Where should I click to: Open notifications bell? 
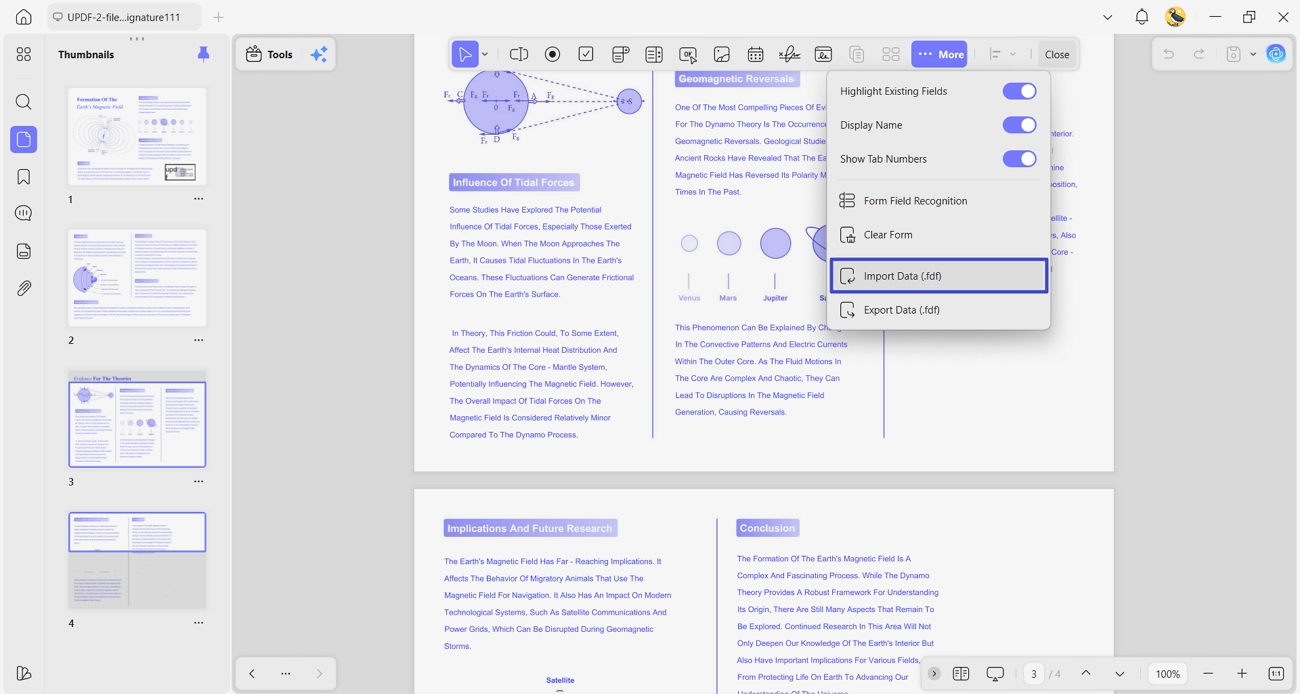point(1141,17)
